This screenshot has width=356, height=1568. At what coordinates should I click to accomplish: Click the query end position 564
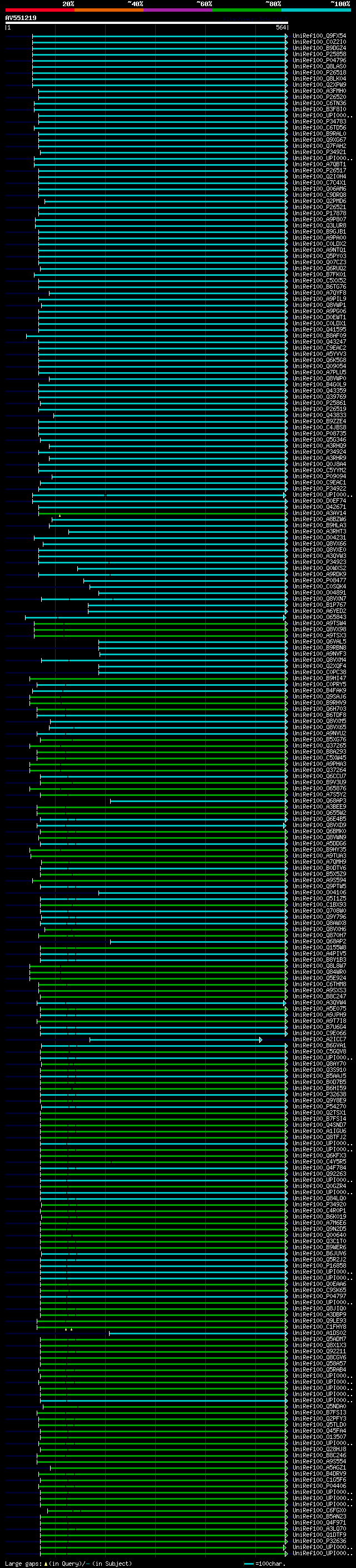pos(281,27)
